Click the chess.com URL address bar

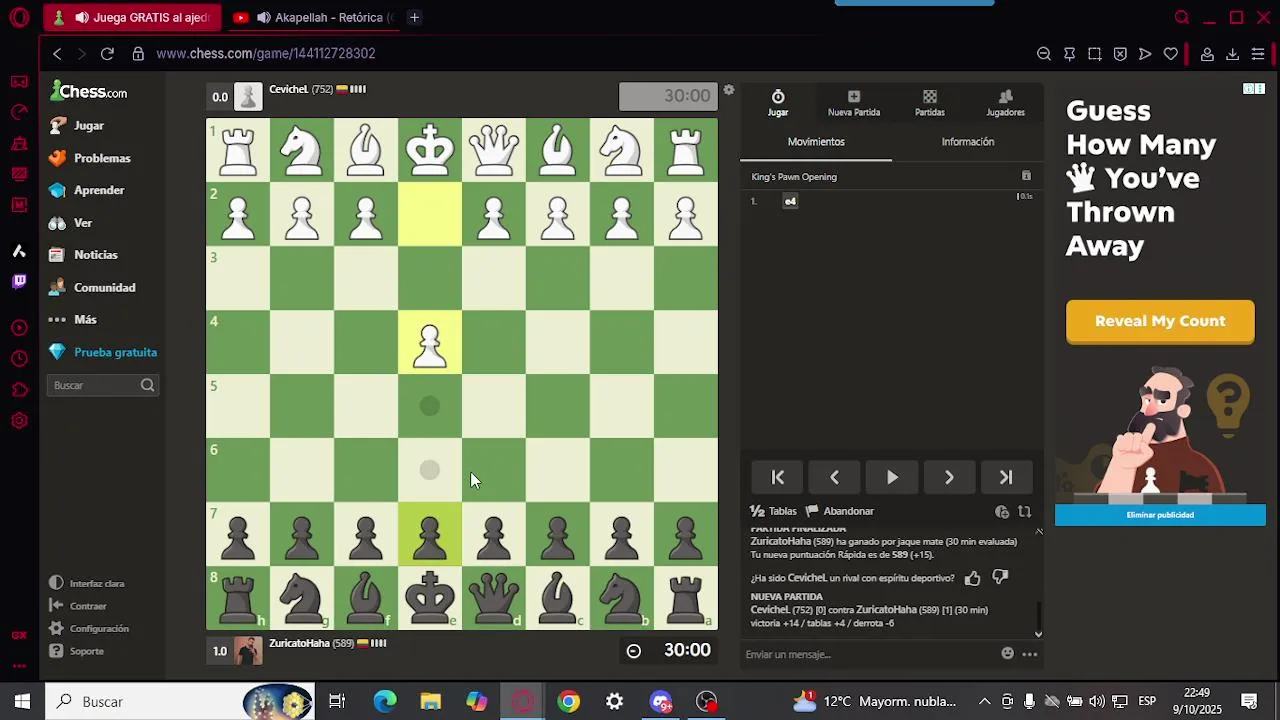[x=265, y=53]
